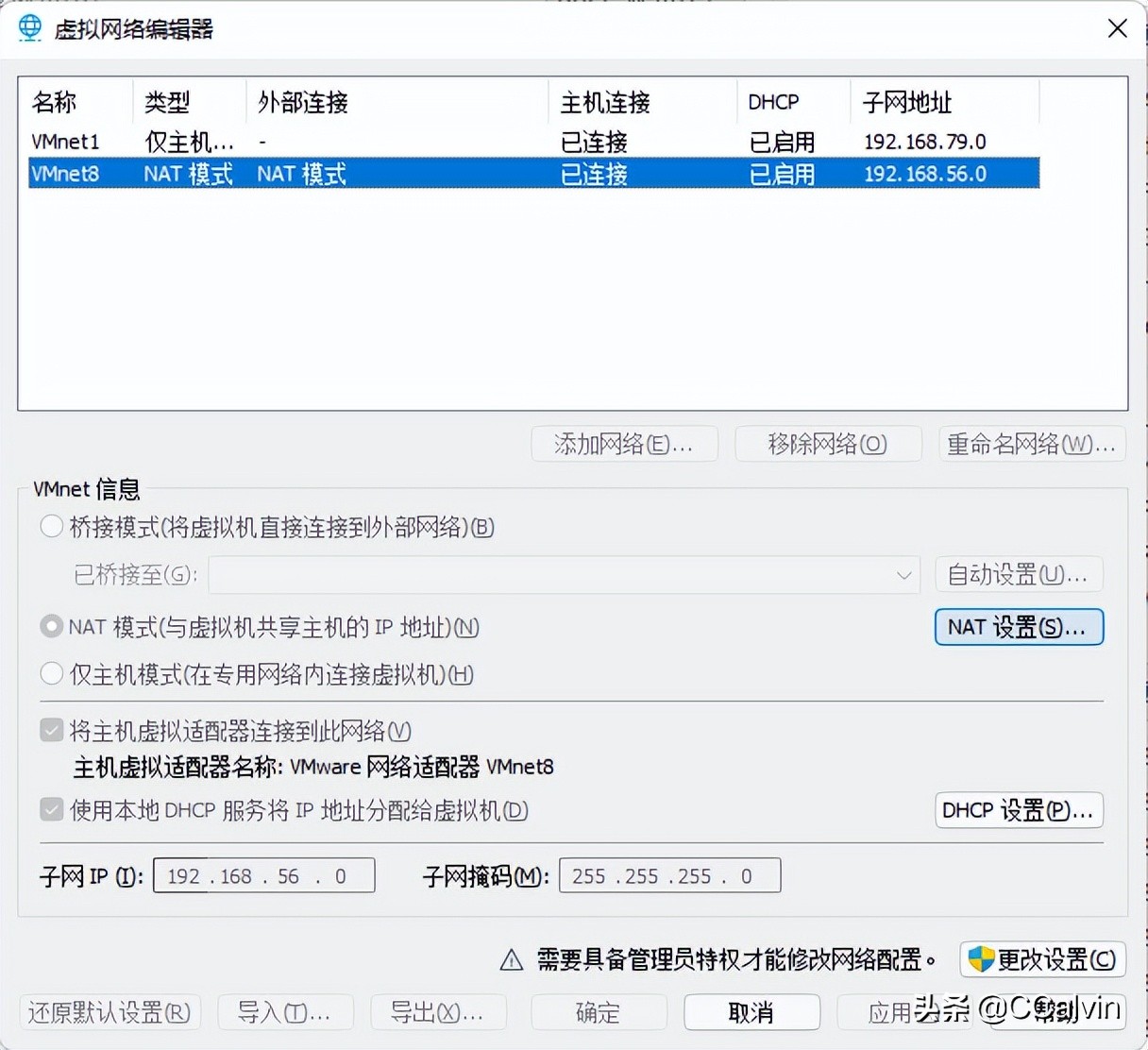
Task: Open NAT 设置 dialog
Action: click(1019, 627)
